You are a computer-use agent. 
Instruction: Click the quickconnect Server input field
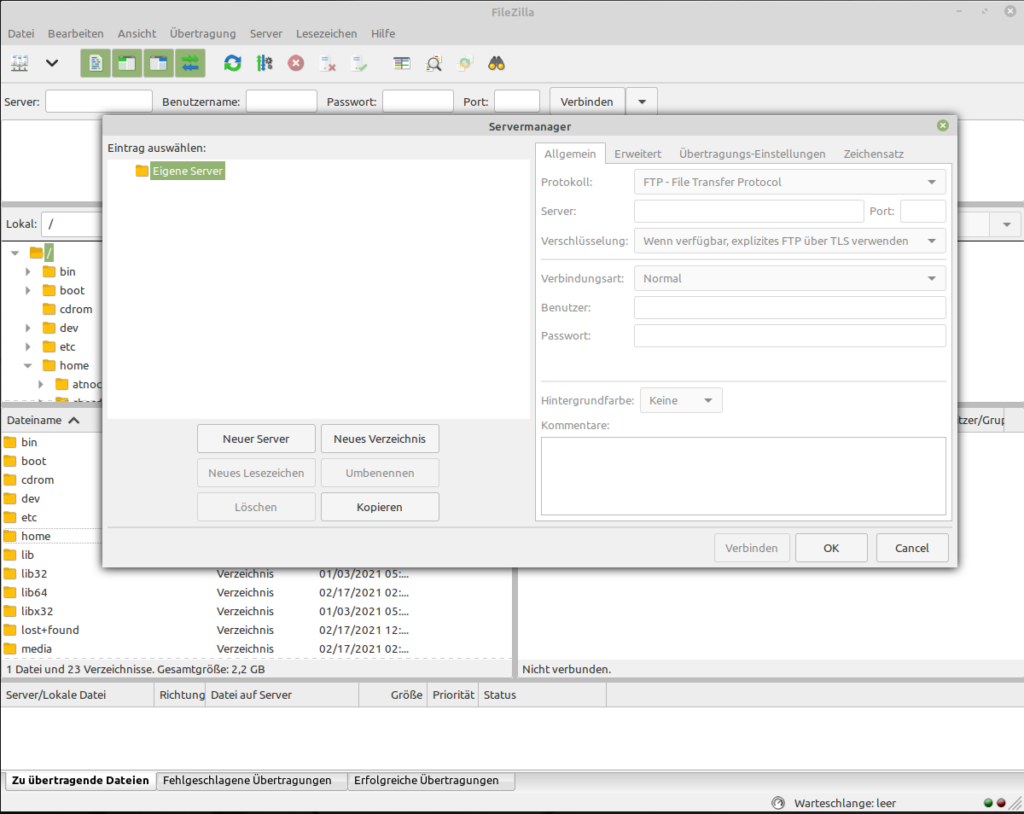[99, 101]
